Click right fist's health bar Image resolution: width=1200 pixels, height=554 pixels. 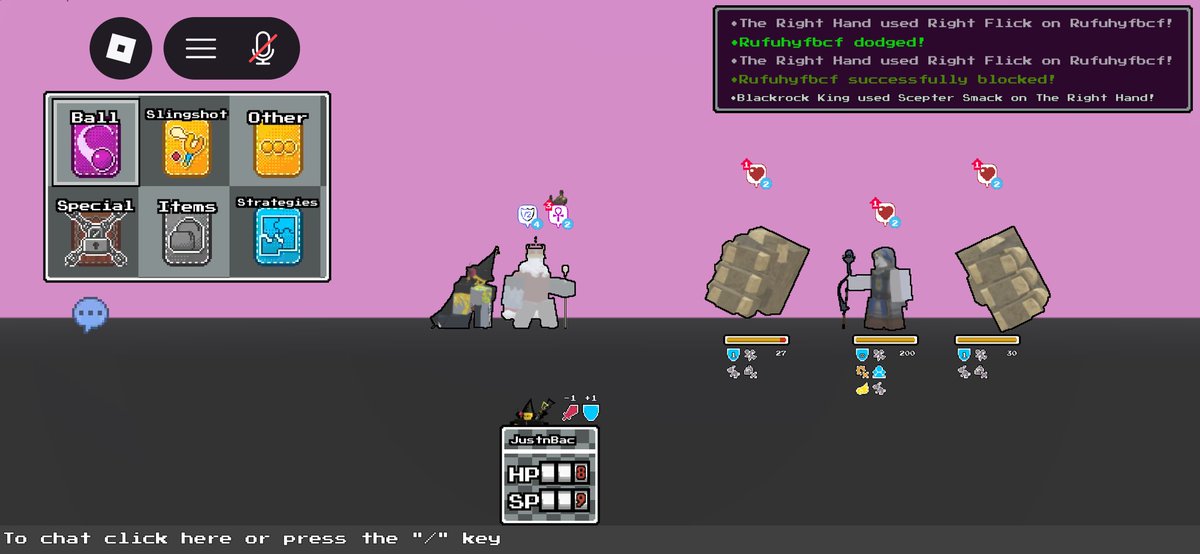pos(987,340)
